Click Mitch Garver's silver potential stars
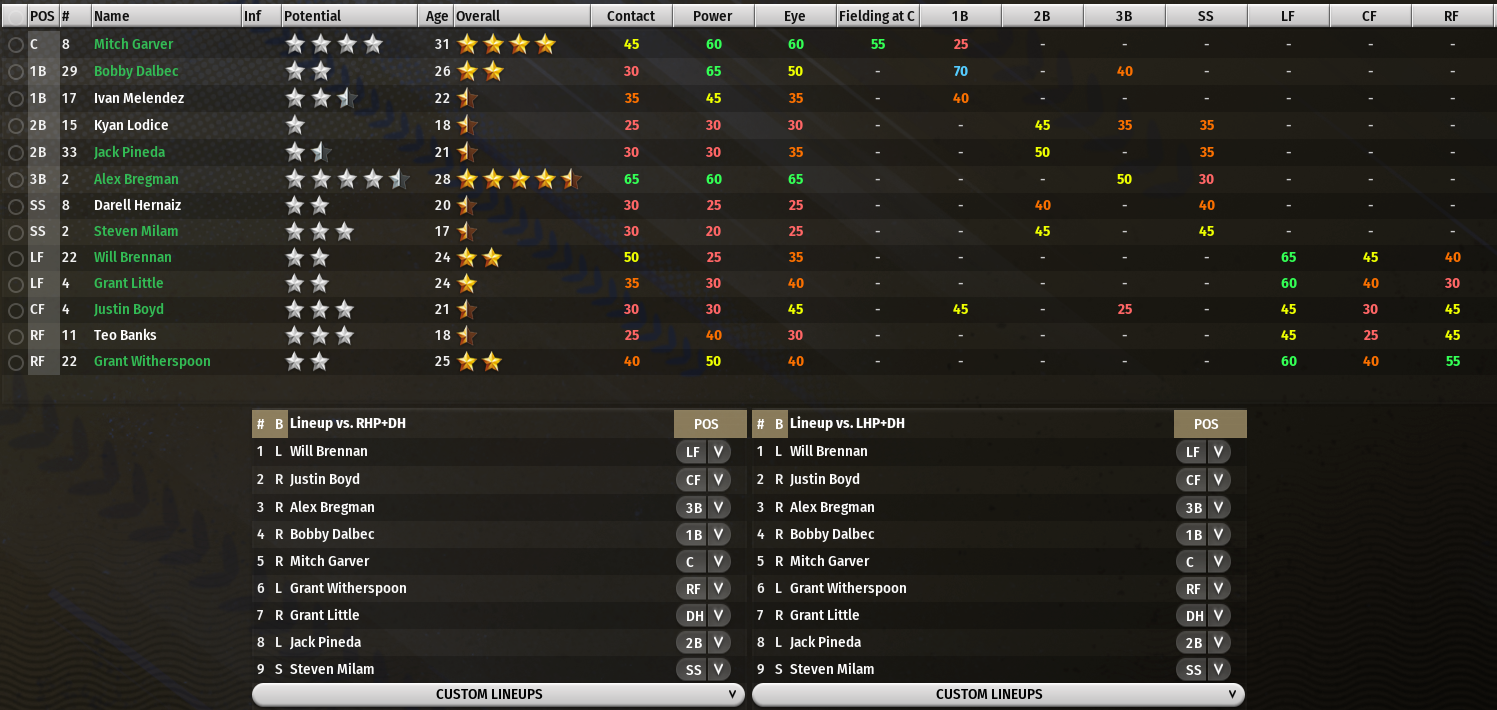Image resolution: width=1497 pixels, height=710 pixels. [334, 44]
